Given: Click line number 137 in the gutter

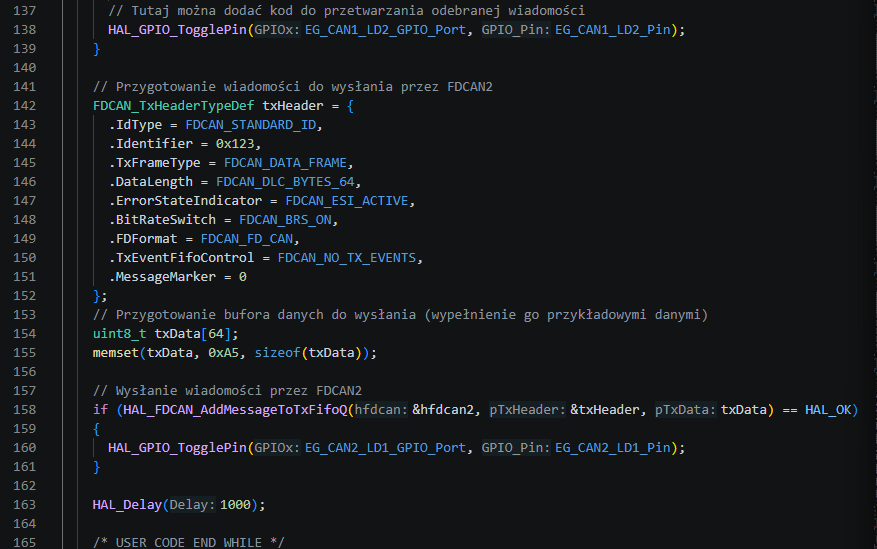Looking at the screenshot, I should (x=24, y=11).
